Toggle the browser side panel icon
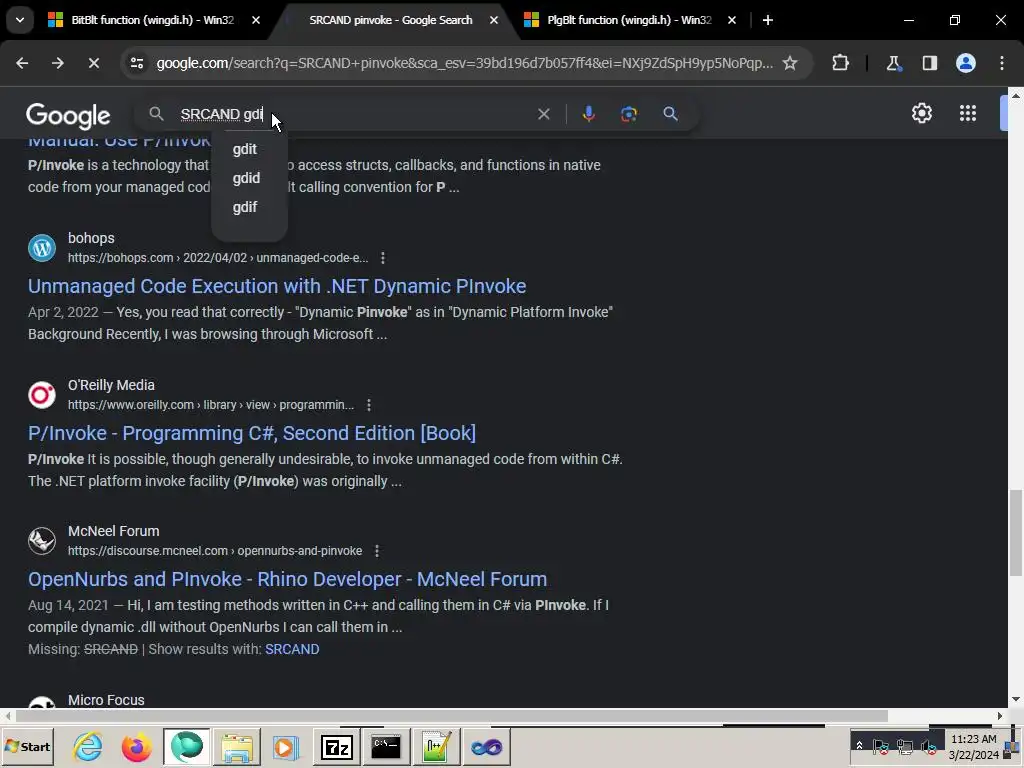The image size is (1024, 768). click(x=929, y=63)
